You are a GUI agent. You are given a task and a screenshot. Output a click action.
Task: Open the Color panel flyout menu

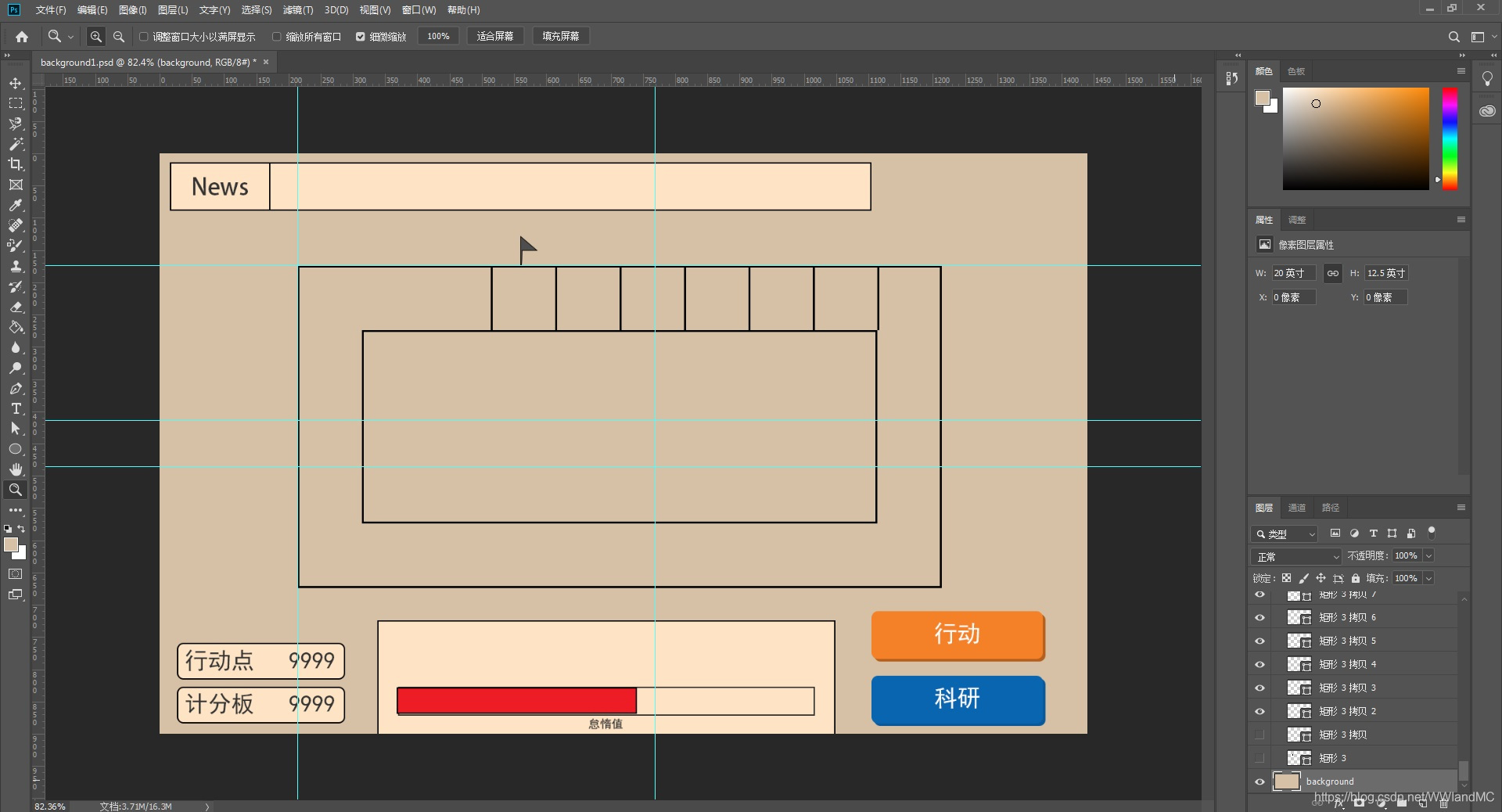coord(1461,71)
